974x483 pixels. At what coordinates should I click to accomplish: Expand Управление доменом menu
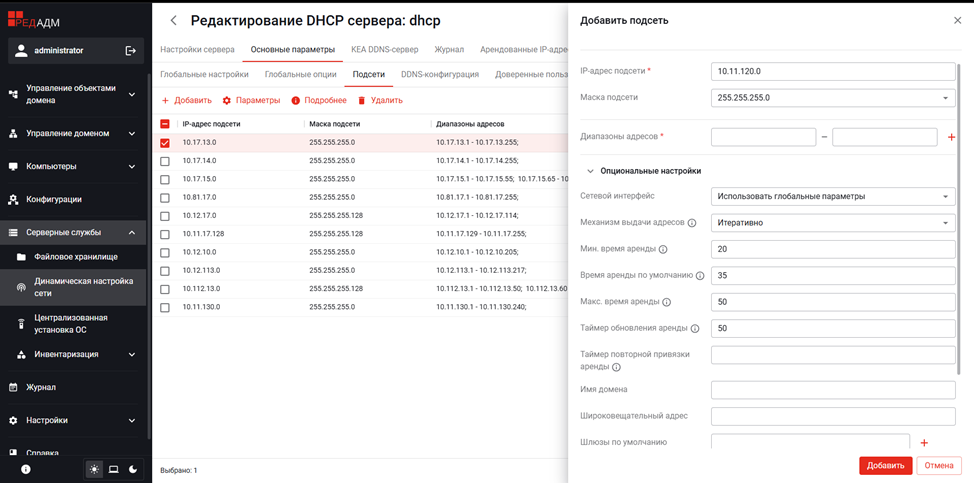132,133
